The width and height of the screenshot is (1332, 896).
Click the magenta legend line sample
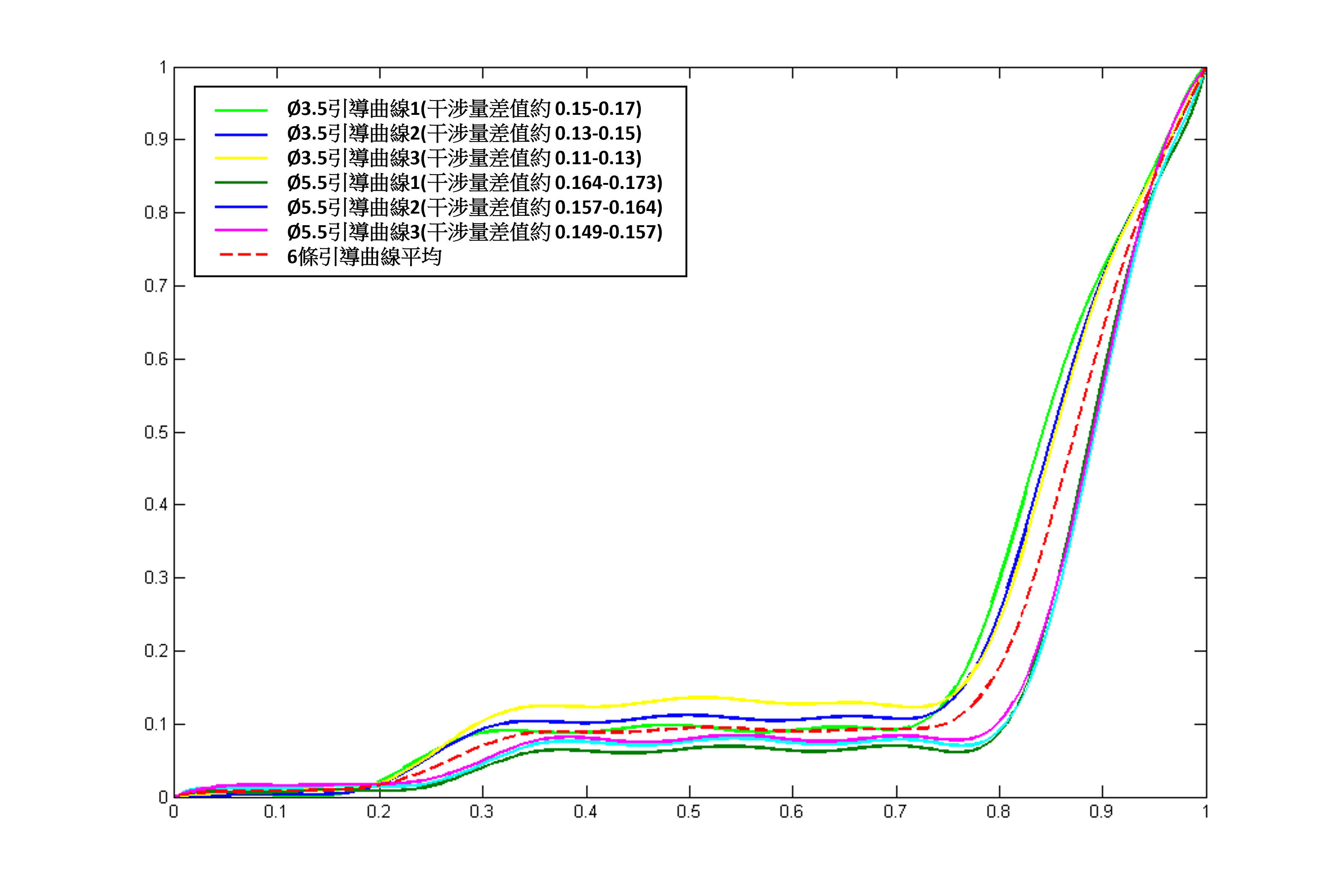click(x=241, y=230)
